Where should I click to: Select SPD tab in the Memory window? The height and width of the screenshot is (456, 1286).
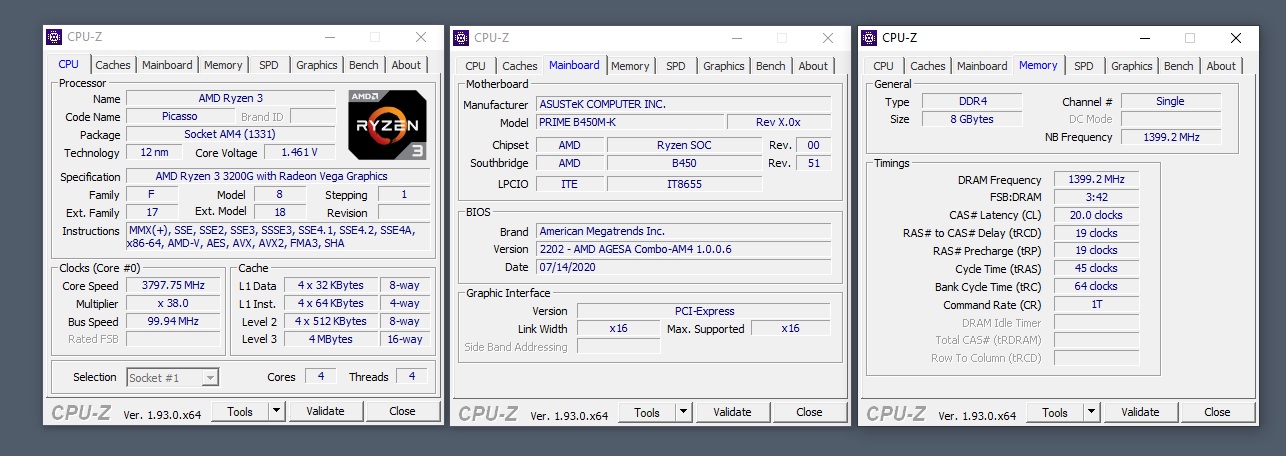point(1084,66)
